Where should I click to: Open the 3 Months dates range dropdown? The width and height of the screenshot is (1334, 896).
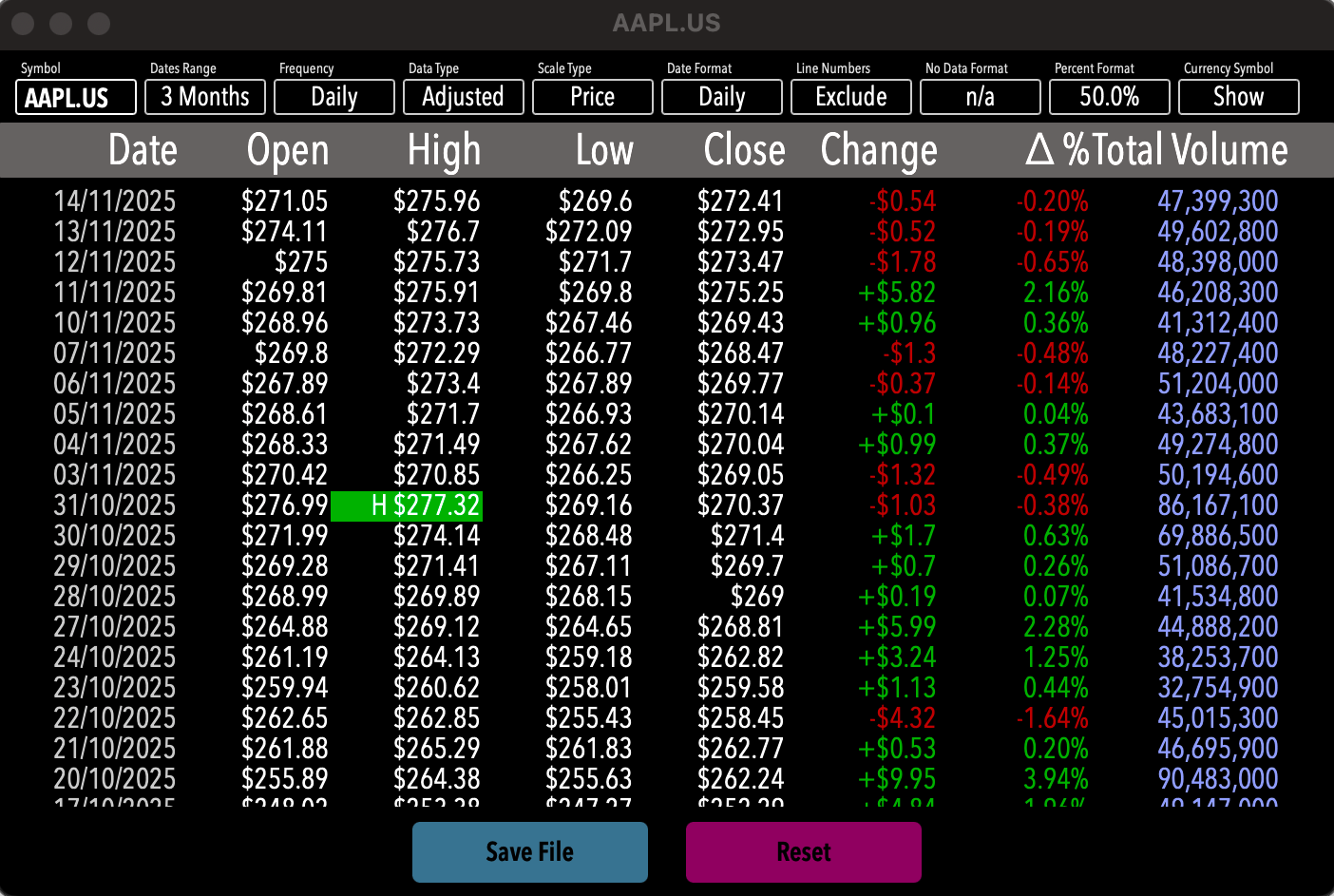(205, 97)
